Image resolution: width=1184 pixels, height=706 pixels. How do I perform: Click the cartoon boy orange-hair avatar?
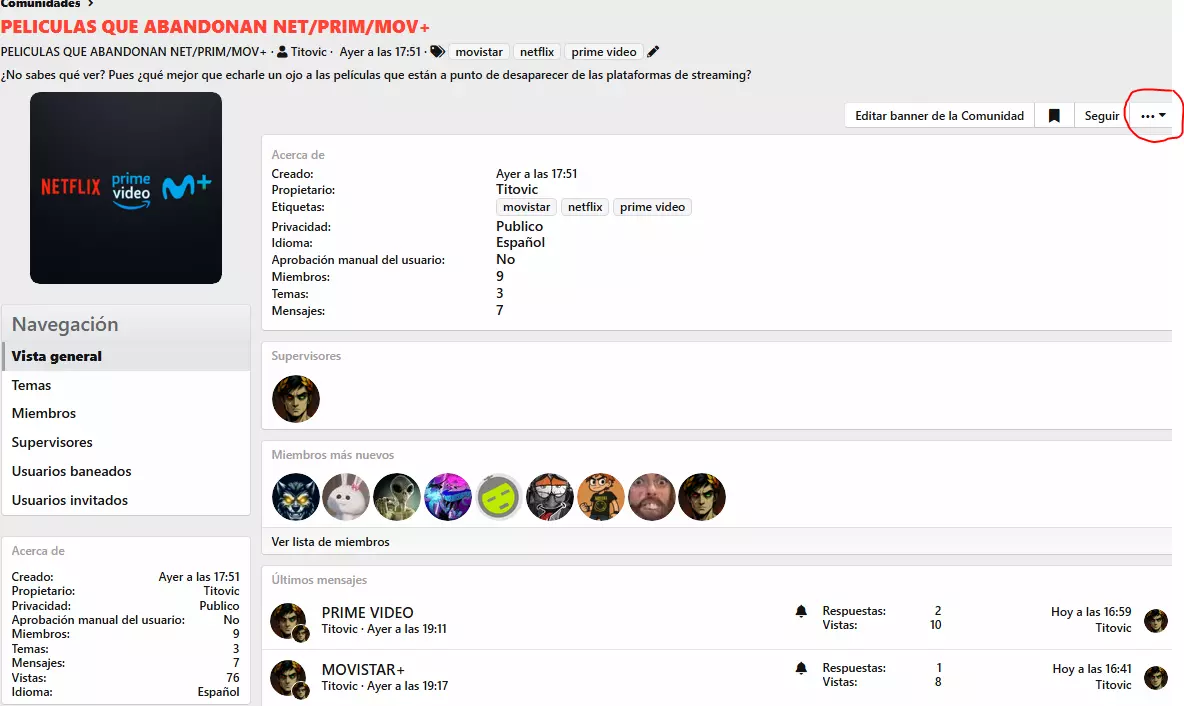click(x=601, y=497)
